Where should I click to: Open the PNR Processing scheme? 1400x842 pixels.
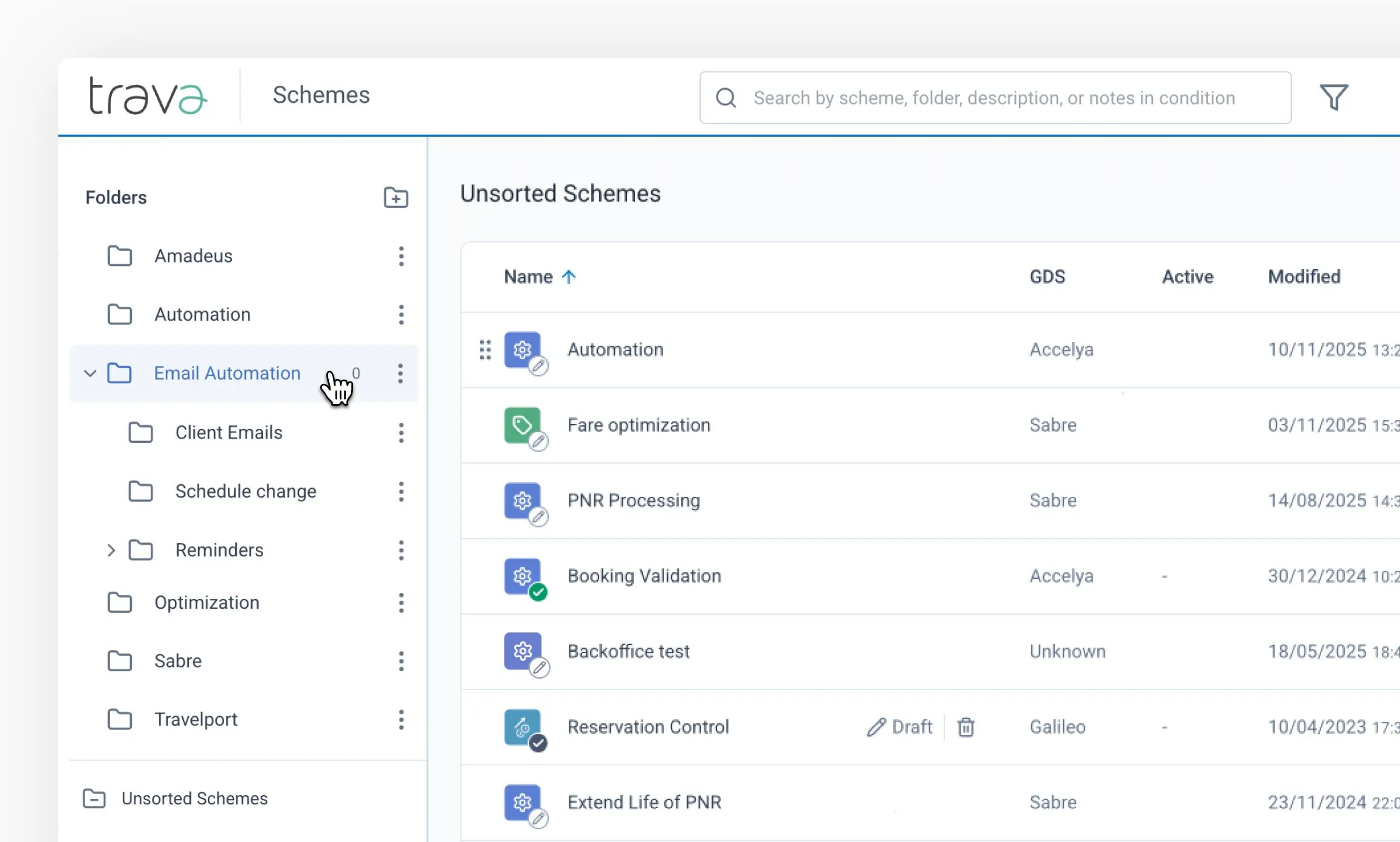(633, 501)
